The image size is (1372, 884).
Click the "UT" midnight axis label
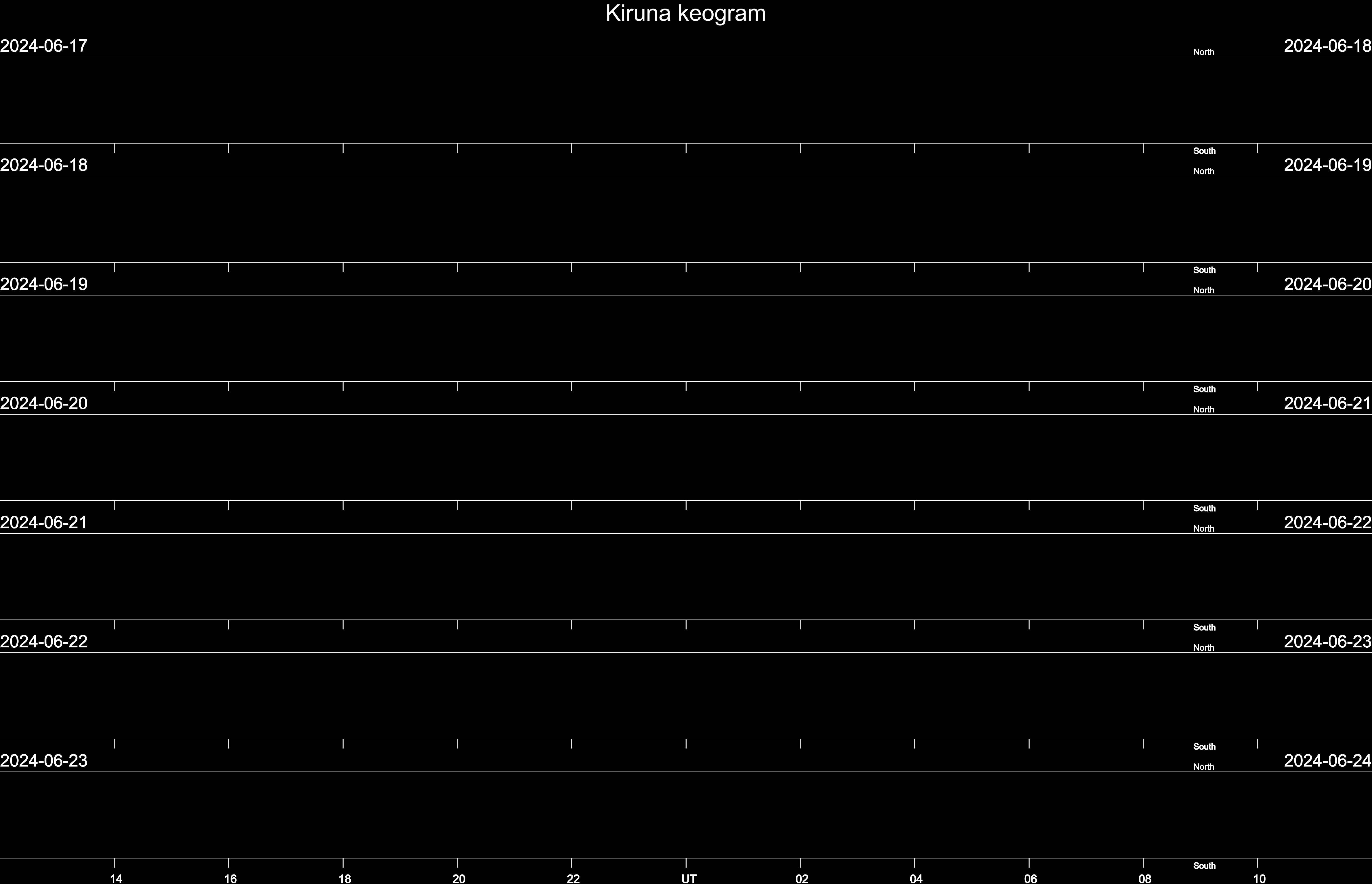(689, 878)
